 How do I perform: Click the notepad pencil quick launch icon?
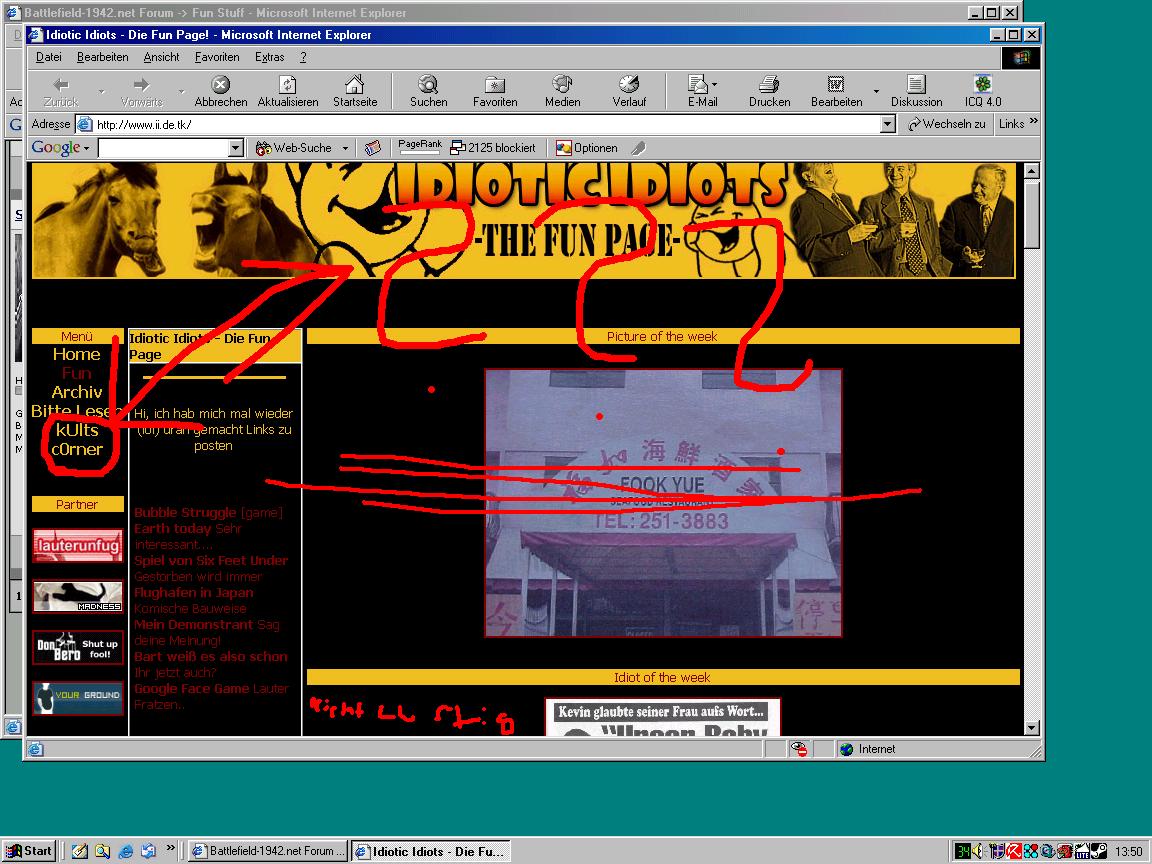pyautogui.click(x=79, y=852)
